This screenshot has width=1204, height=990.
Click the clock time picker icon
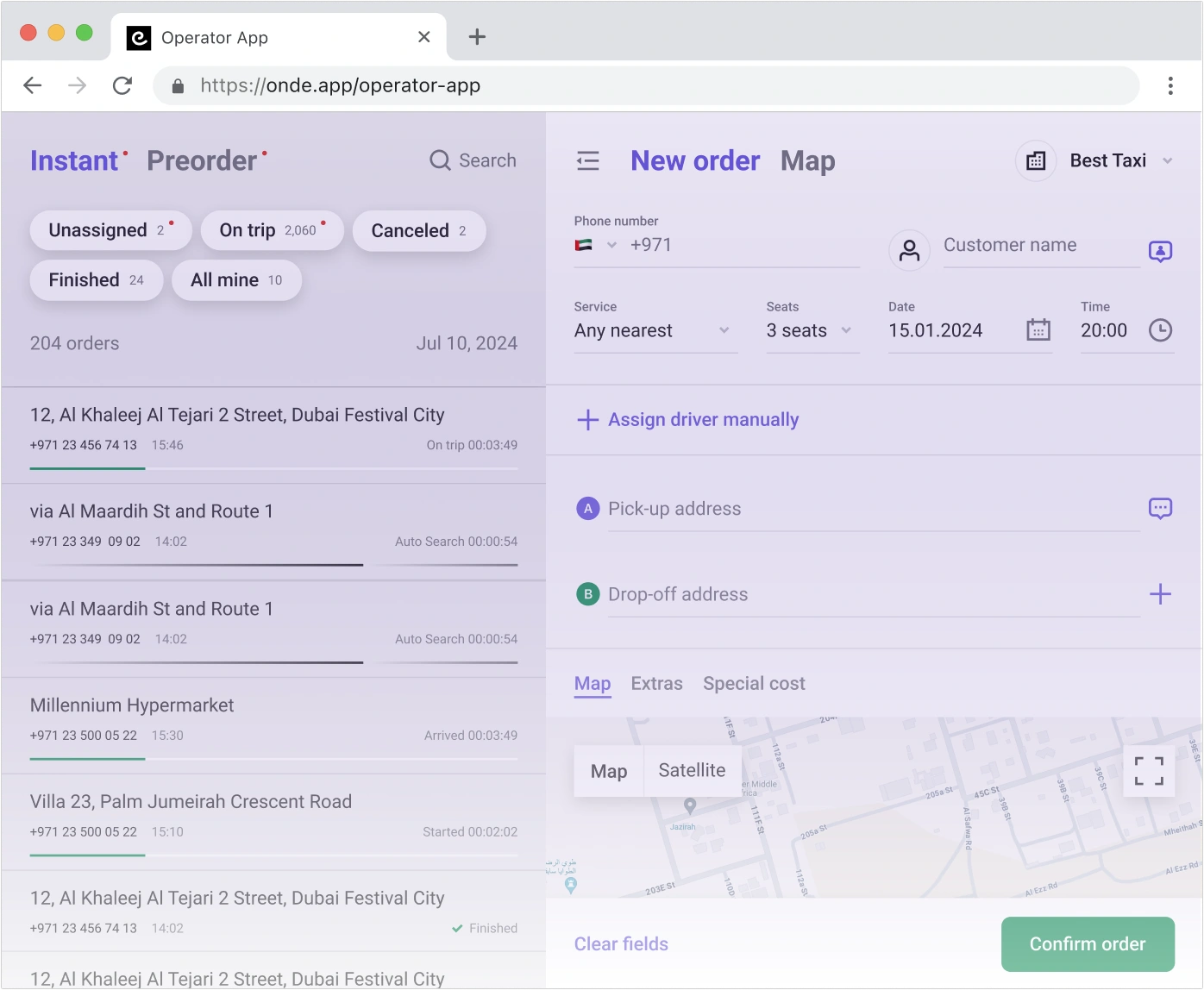tap(1160, 330)
